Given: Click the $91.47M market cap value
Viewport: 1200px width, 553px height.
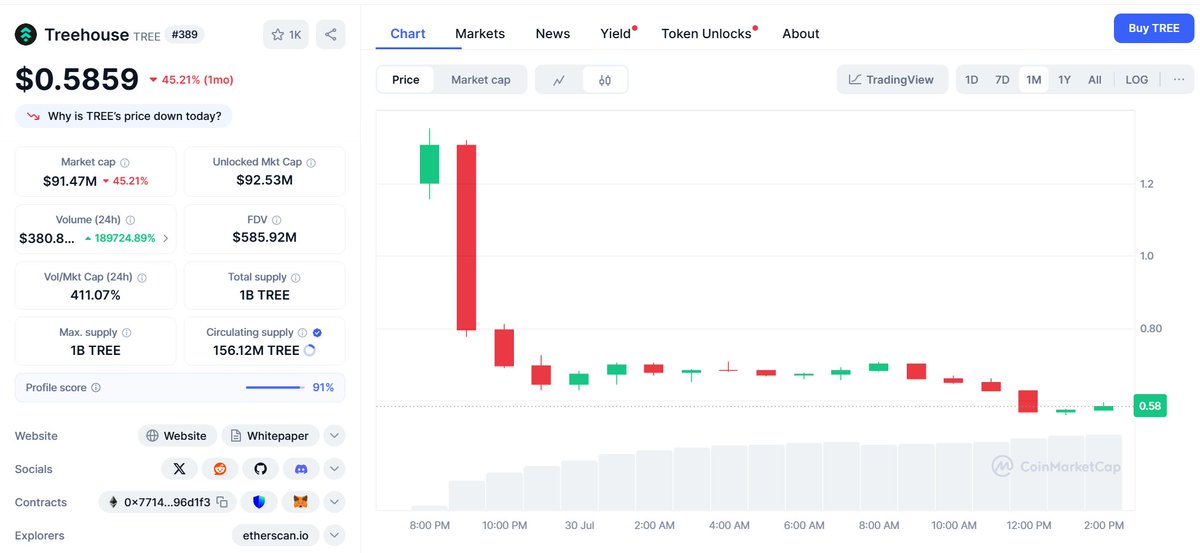Looking at the screenshot, I should coord(70,181).
